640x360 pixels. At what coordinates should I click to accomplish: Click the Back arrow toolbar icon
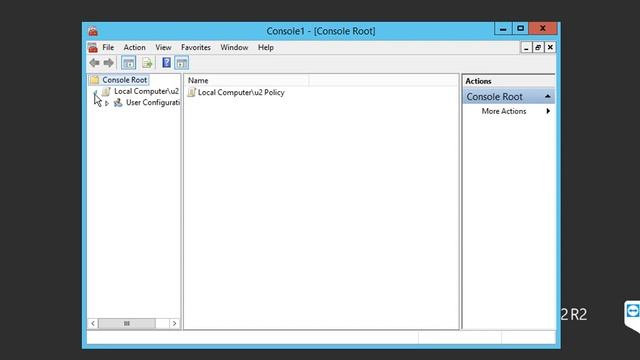click(95, 63)
